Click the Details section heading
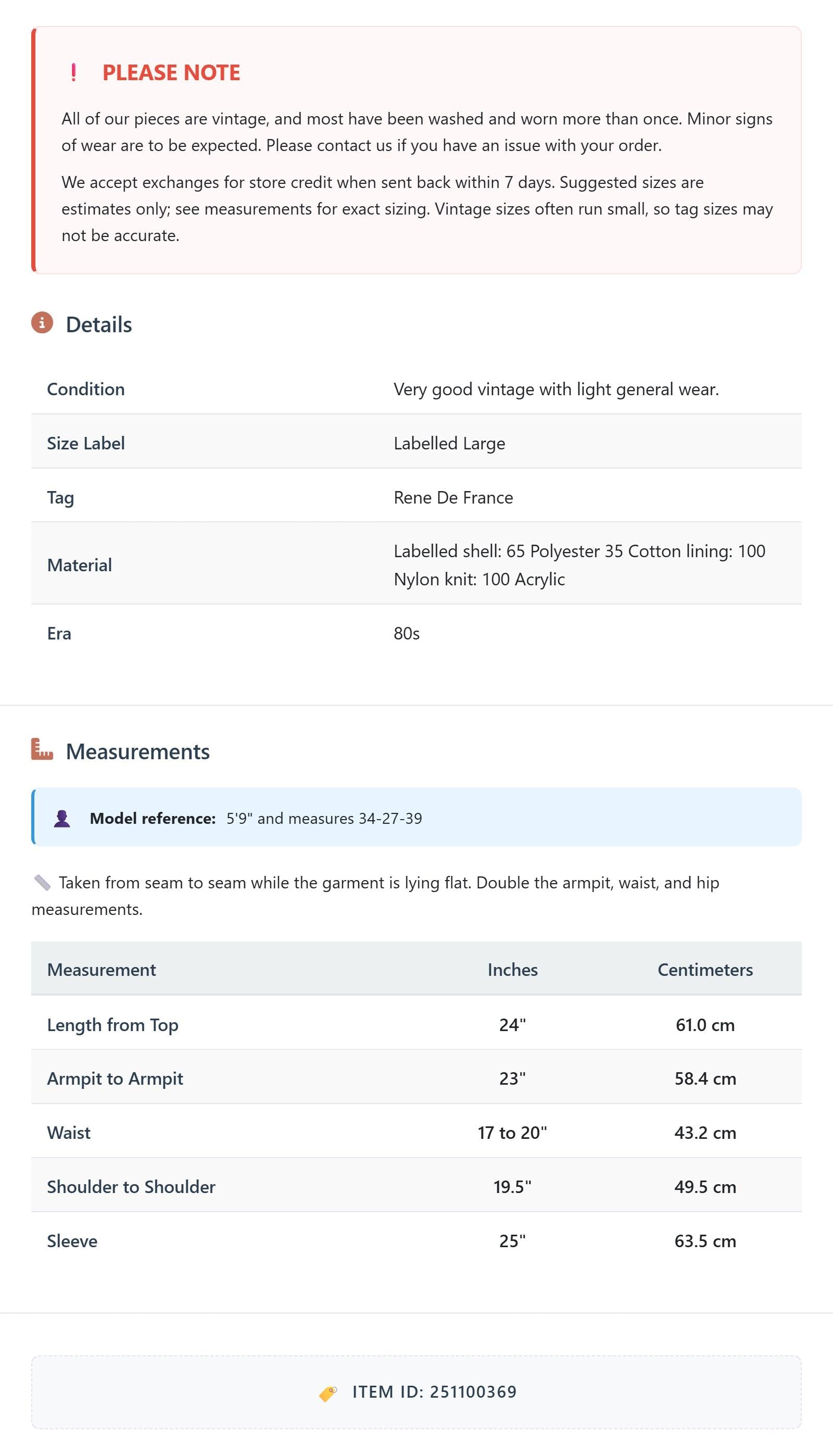The image size is (833, 1456). (99, 324)
